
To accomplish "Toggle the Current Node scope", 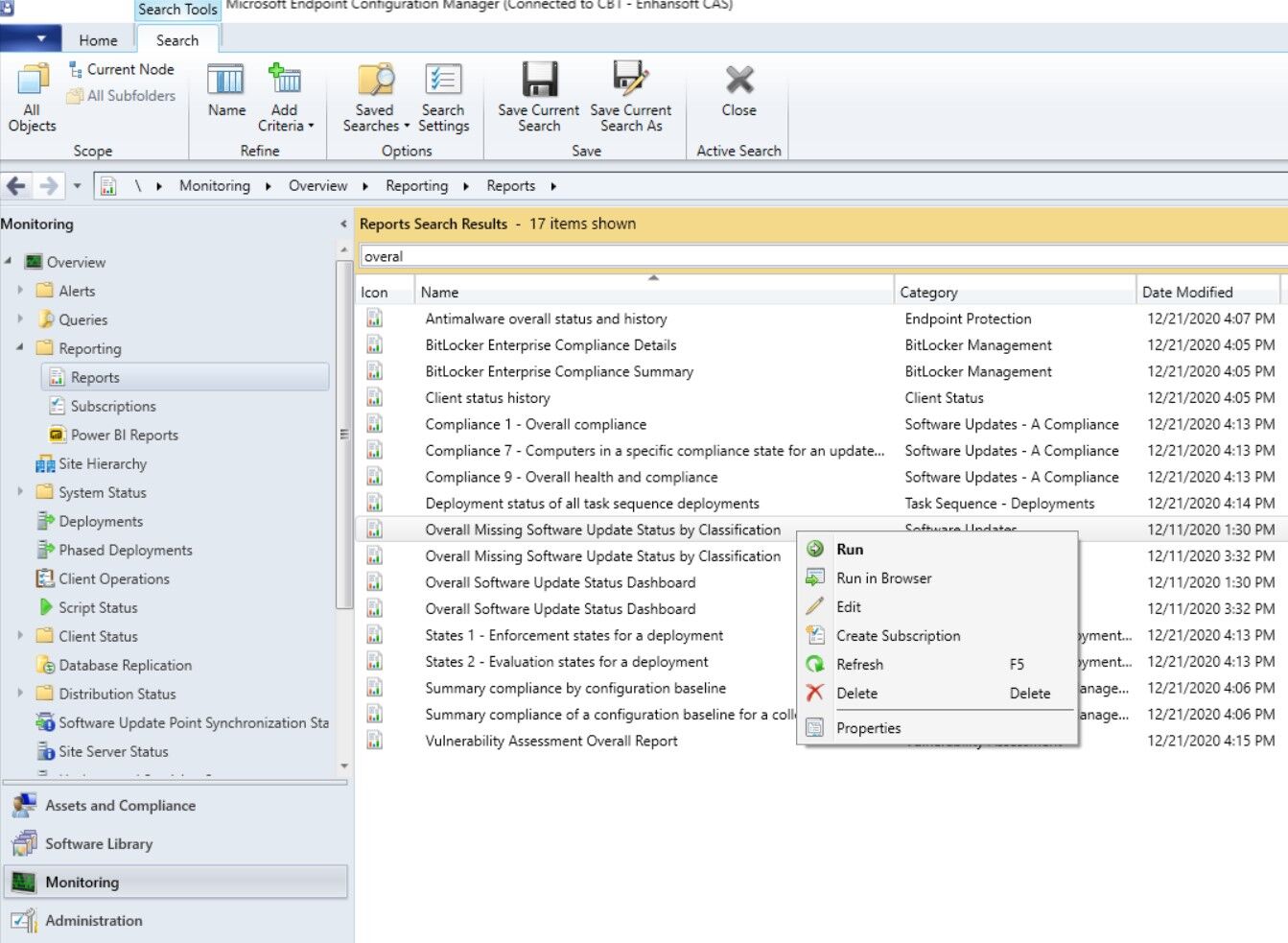I will pos(121,69).
